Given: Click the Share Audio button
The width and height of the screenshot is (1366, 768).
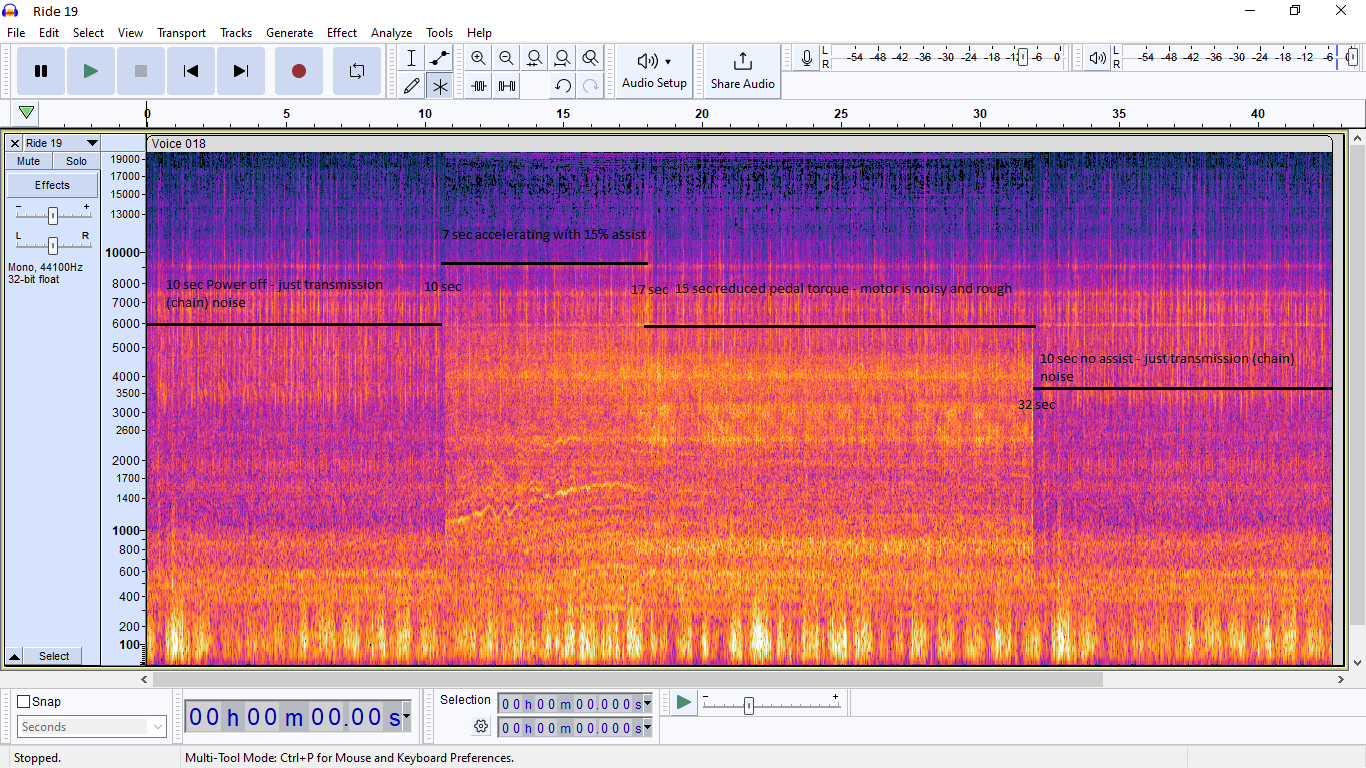Looking at the screenshot, I should click(742, 70).
